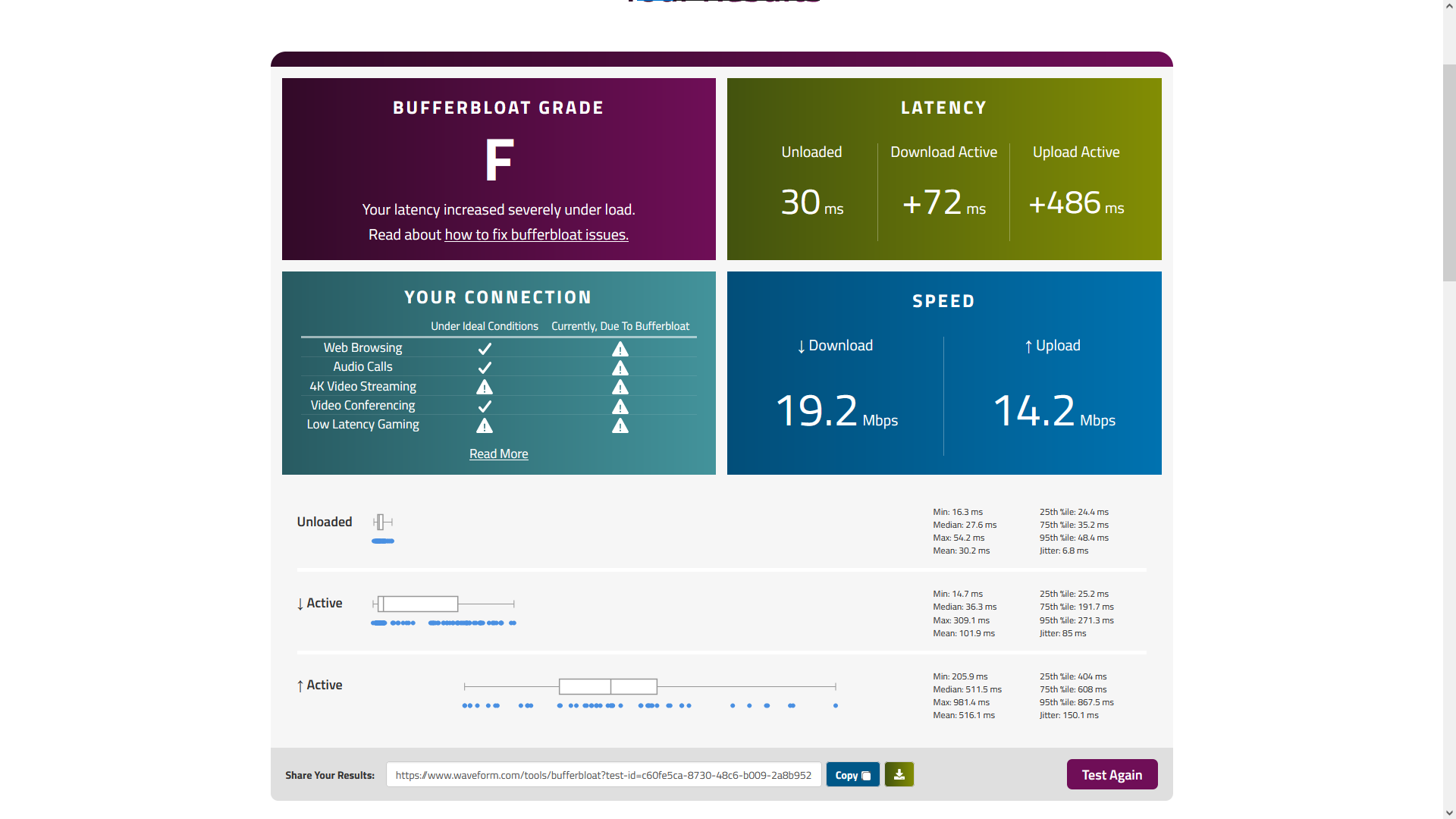
Task: Click the 4K Video Streaming ideal conditions warning icon
Action: point(485,387)
